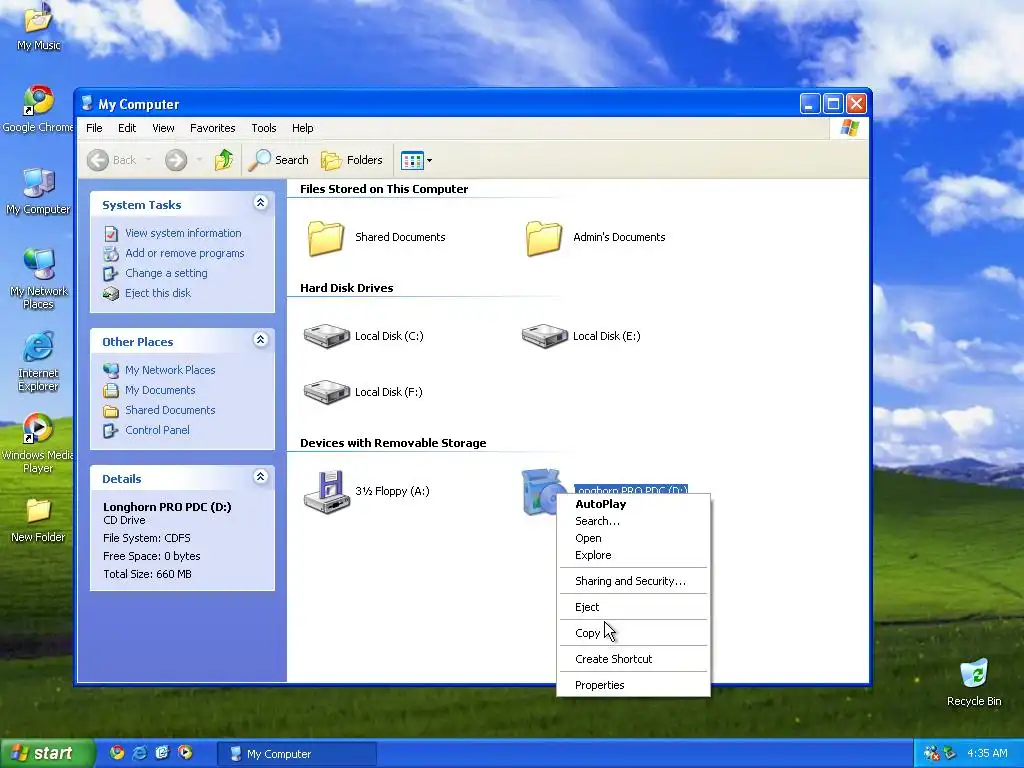This screenshot has height=768, width=1024.
Task: Collapse the Details panel
Action: (x=261, y=477)
